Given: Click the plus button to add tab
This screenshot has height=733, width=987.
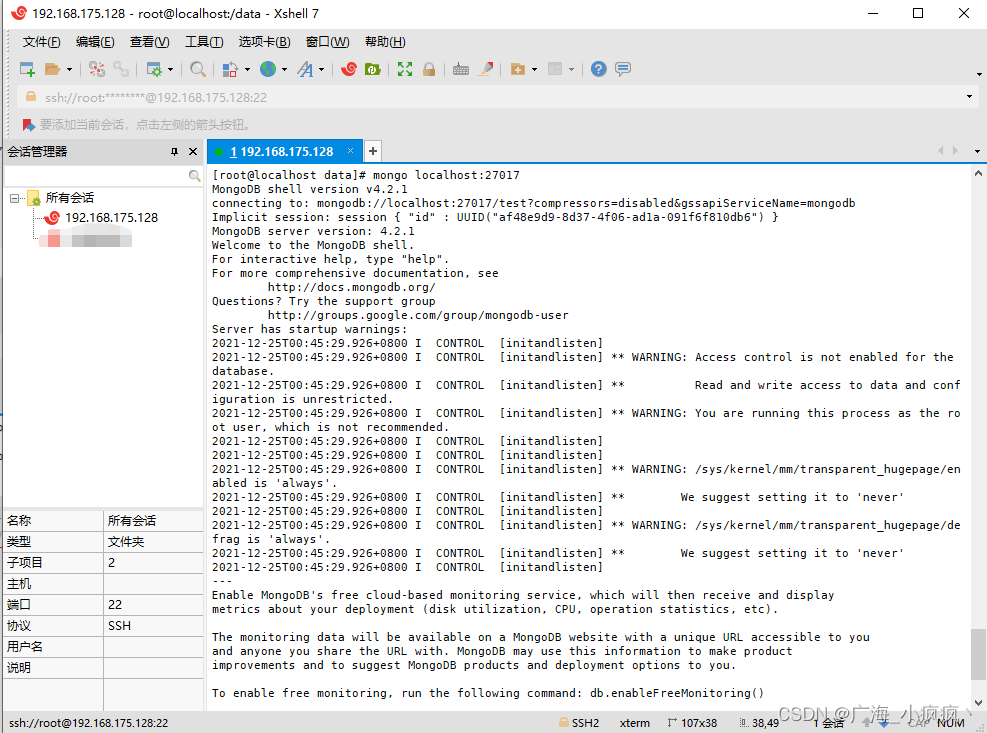Looking at the screenshot, I should 373,151.
